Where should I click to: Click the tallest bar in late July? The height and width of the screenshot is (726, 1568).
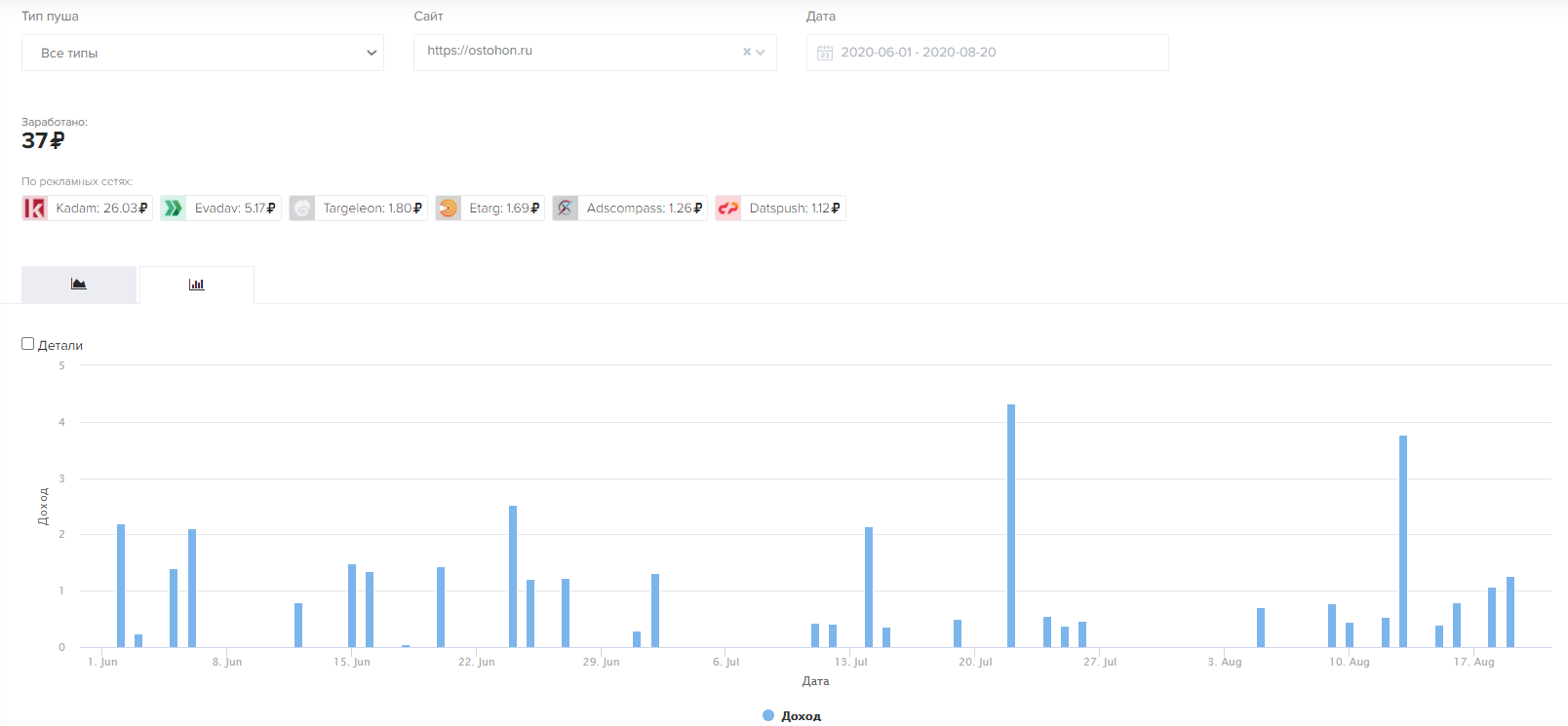coord(1011,526)
